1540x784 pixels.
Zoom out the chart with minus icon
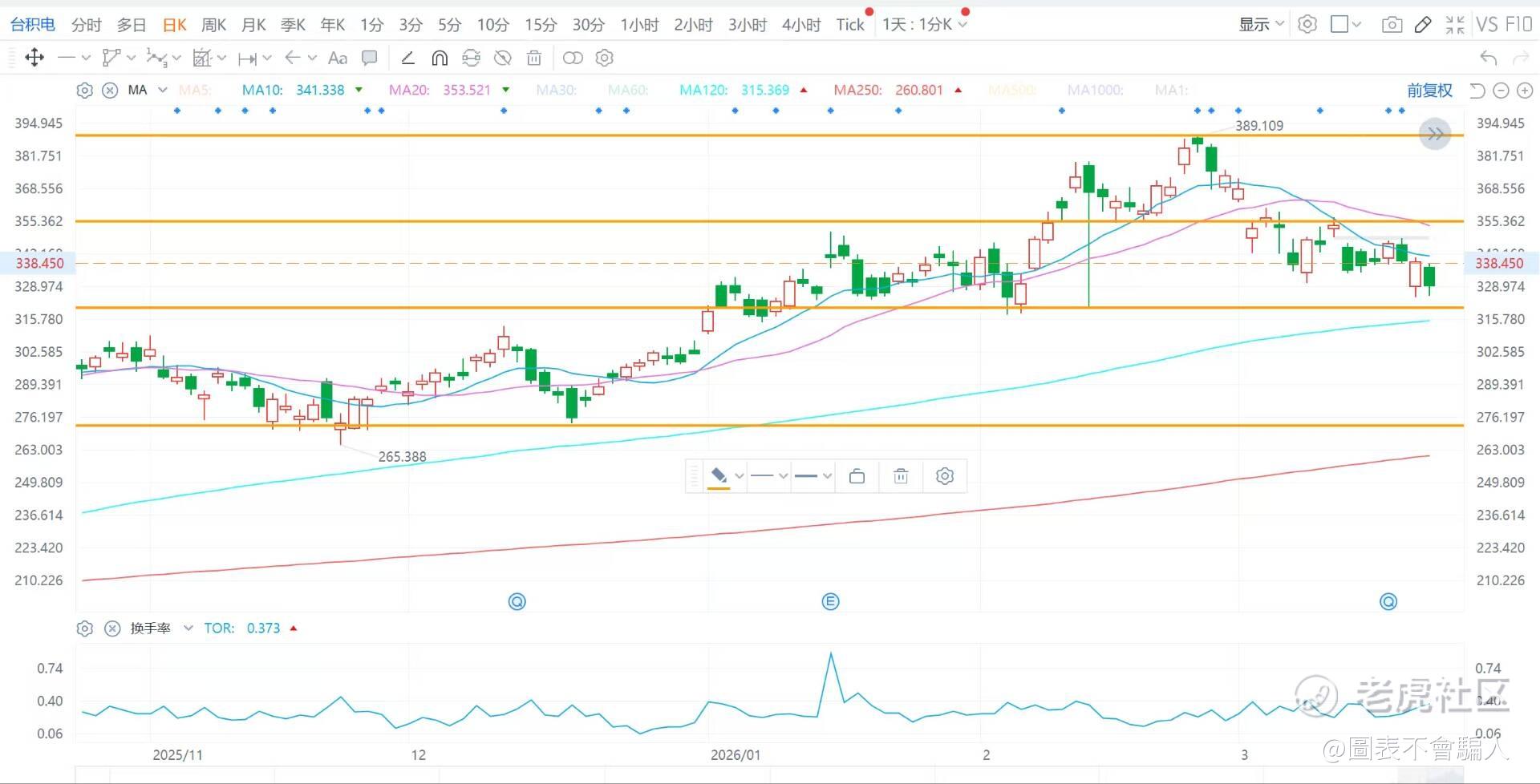tap(1501, 91)
